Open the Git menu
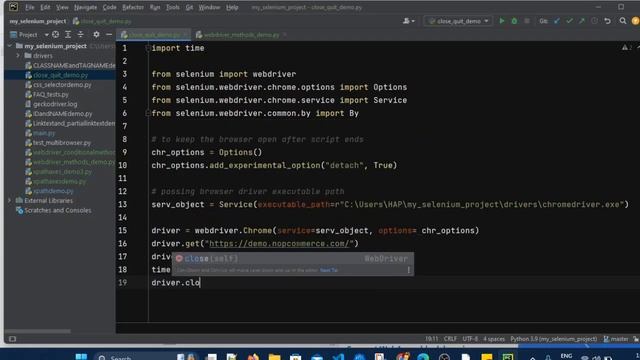640x360 pixels. (189, 7)
